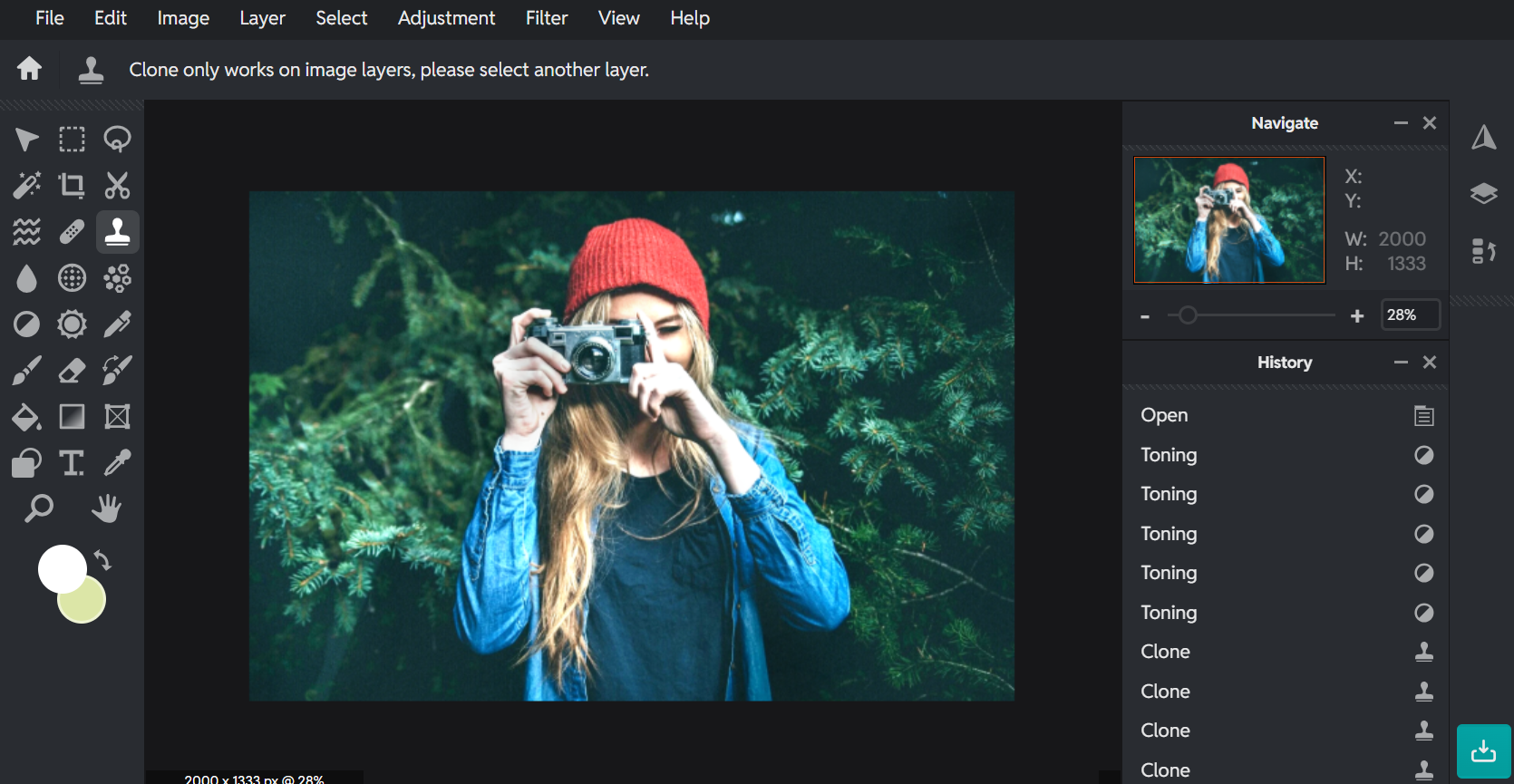Click the teal Save download button
The height and width of the screenshot is (784, 1514).
pyautogui.click(x=1483, y=751)
